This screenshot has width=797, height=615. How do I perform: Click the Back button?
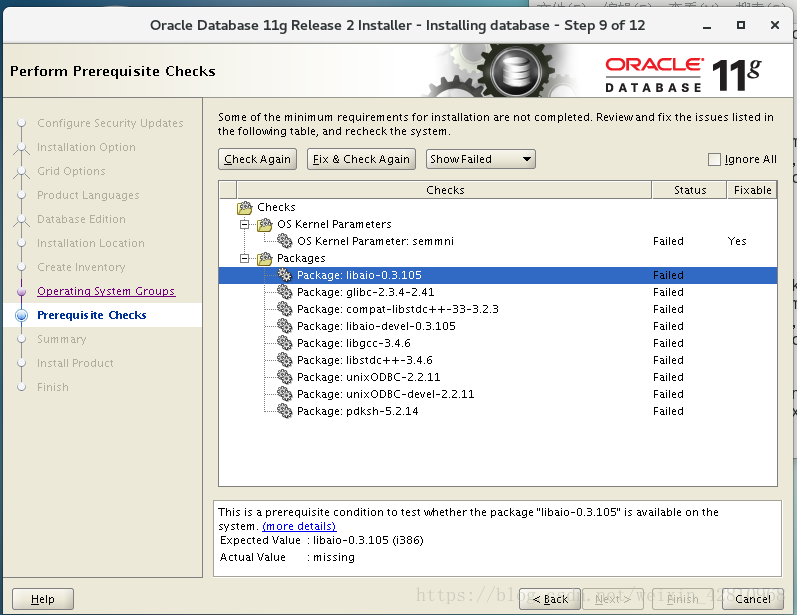tap(550, 599)
